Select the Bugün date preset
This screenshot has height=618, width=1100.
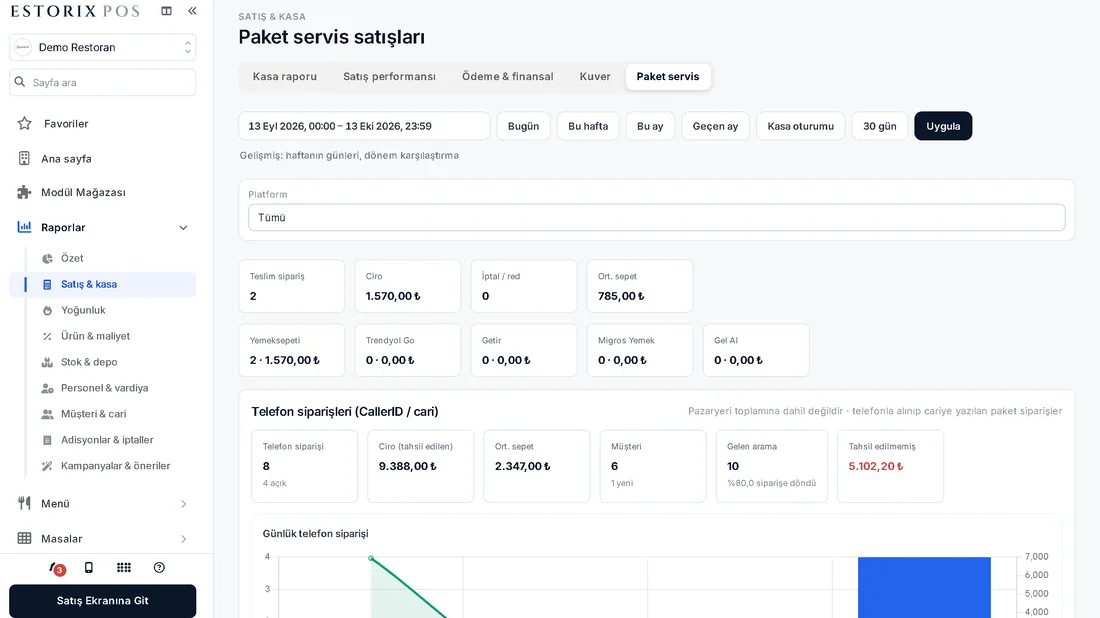pos(523,126)
